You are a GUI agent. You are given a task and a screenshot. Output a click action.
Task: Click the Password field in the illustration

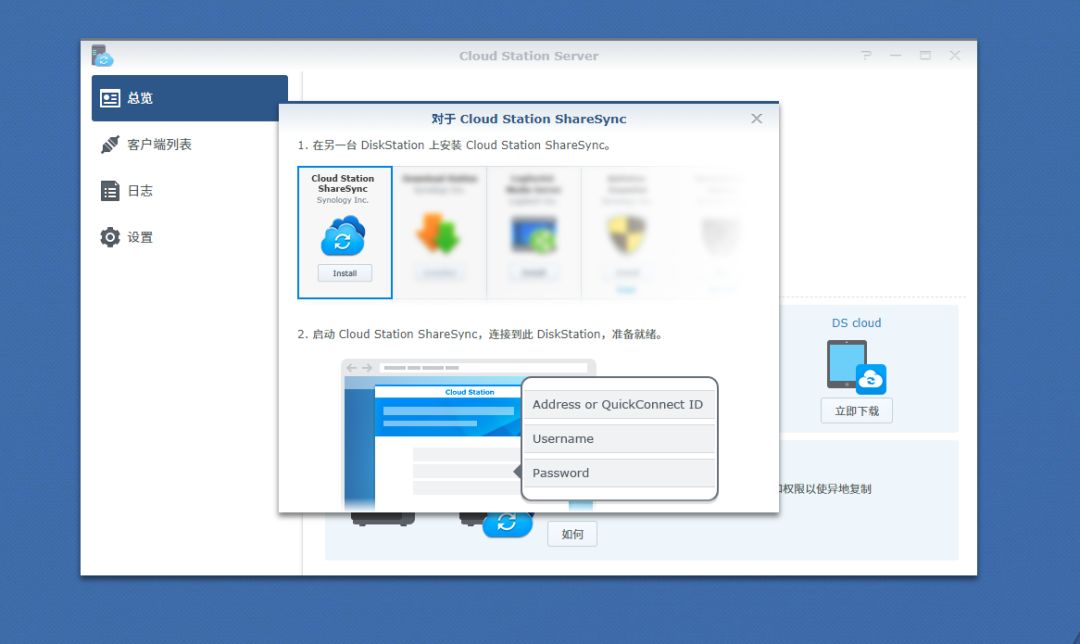[619, 473]
